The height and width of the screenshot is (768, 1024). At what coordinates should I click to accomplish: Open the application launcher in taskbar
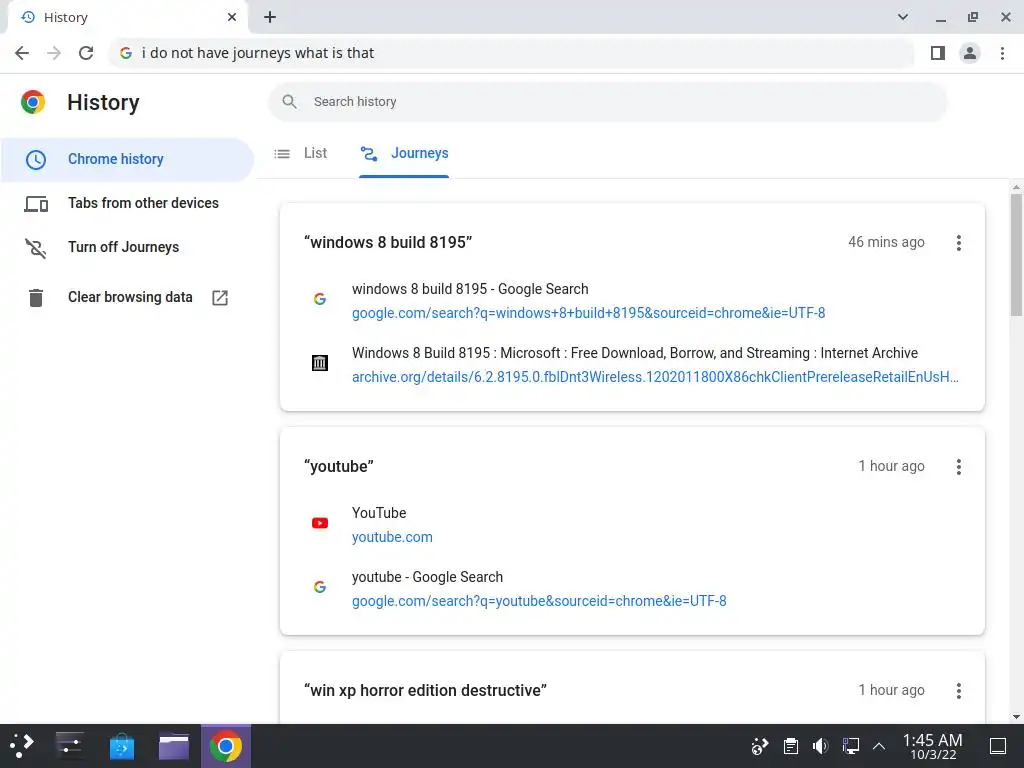[x=21, y=746]
